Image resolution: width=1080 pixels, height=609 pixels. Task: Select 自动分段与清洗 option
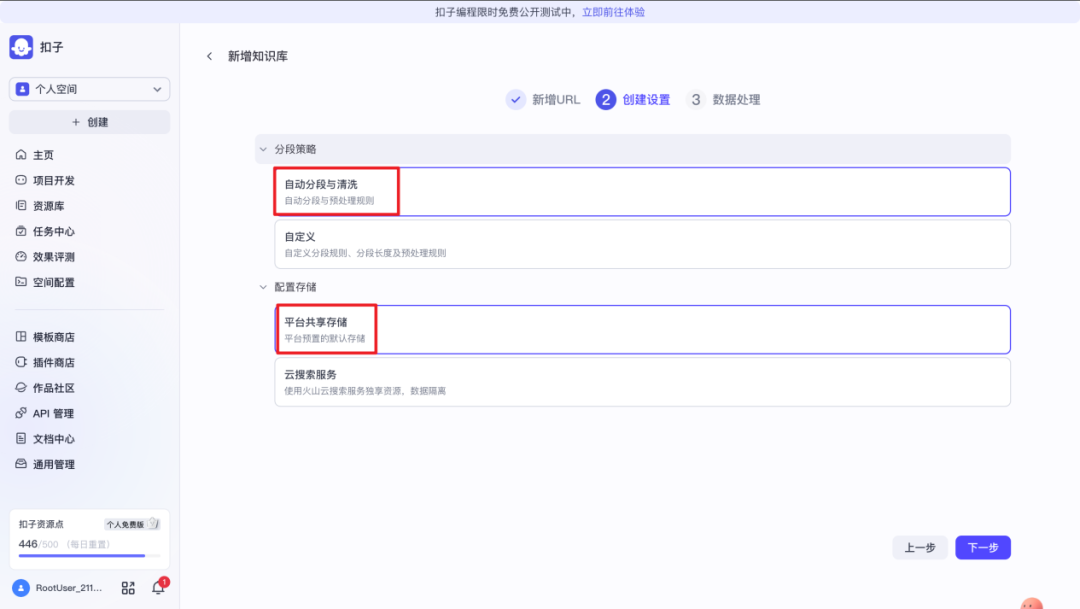(642, 191)
